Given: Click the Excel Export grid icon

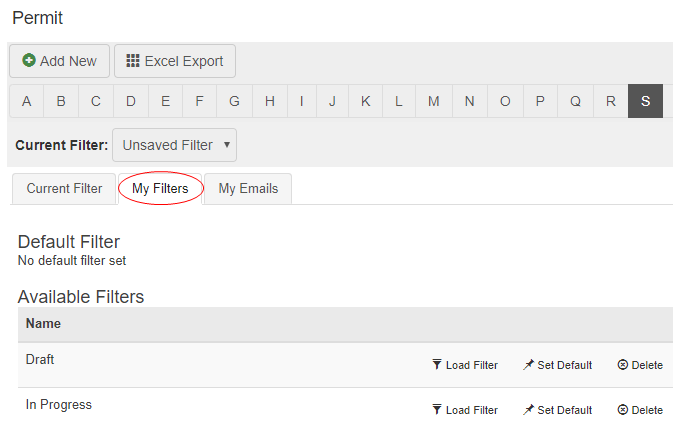Looking at the screenshot, I should point(133,61).
